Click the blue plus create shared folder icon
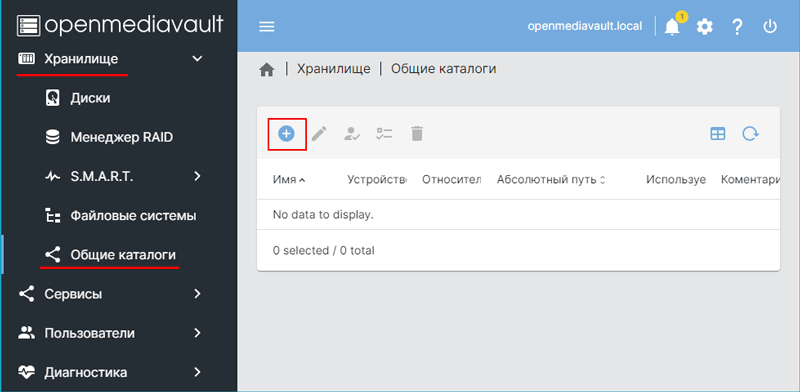Screen dimensions: 800x392 point(286,134)
